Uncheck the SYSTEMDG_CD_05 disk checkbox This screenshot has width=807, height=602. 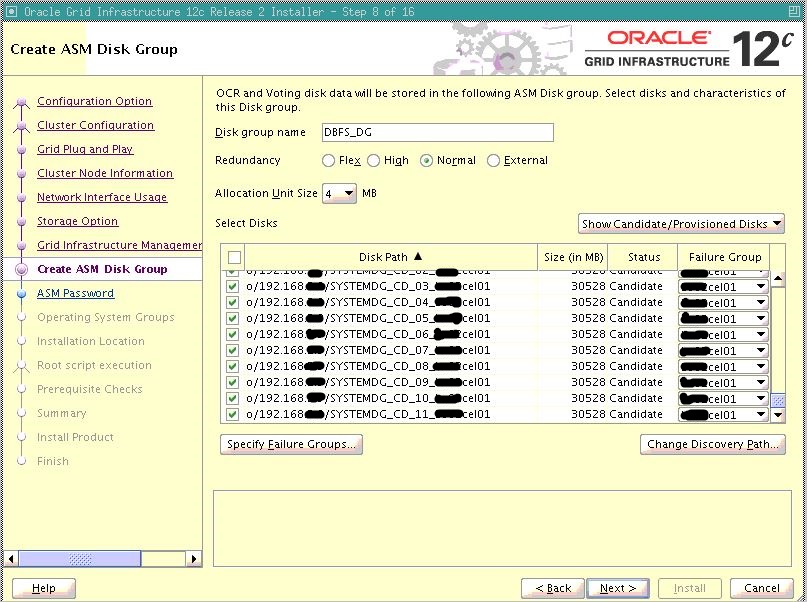(x=233, y=318)
